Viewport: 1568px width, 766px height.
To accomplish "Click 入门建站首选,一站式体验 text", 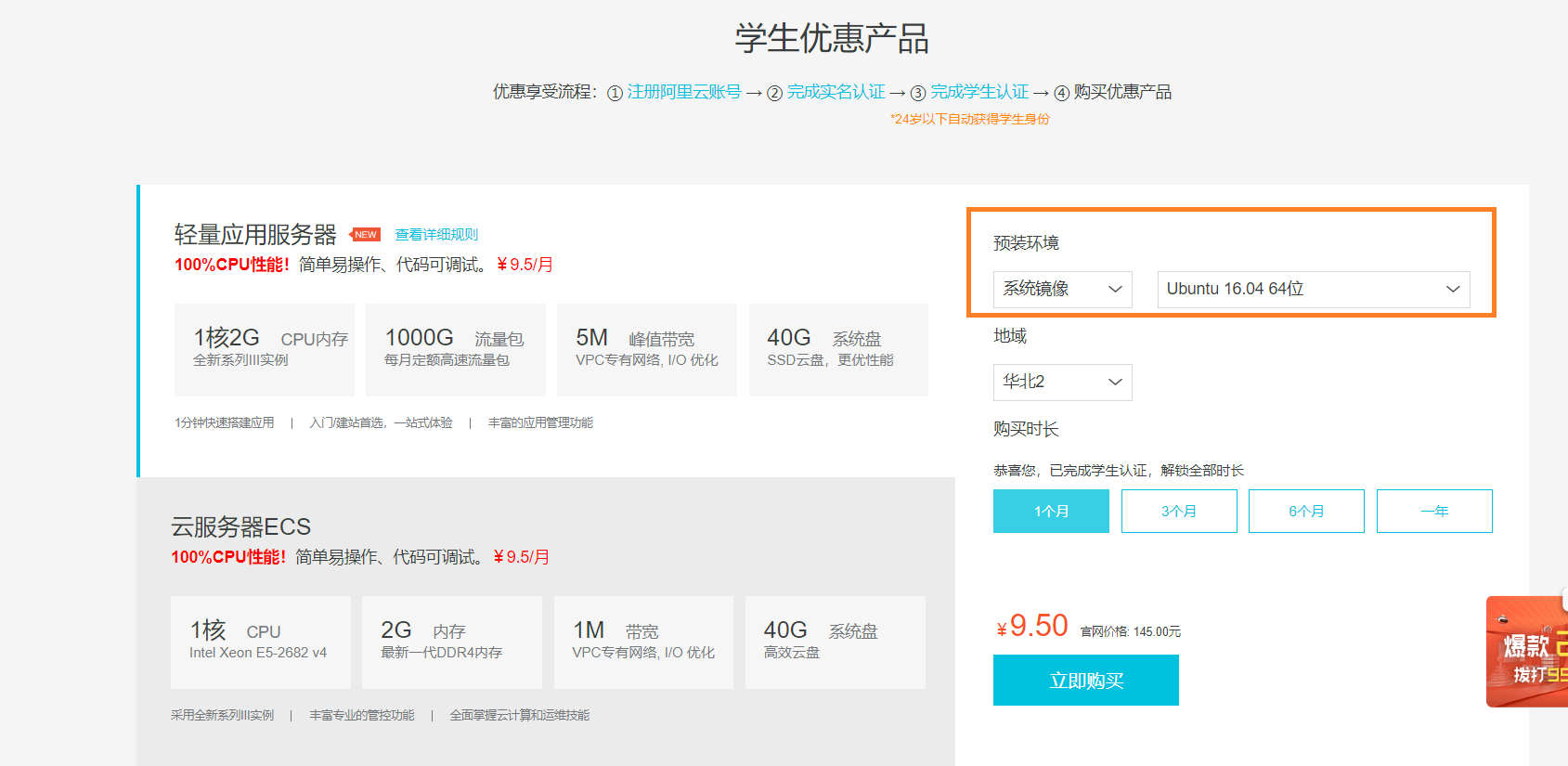I will (x=381, y=422).
